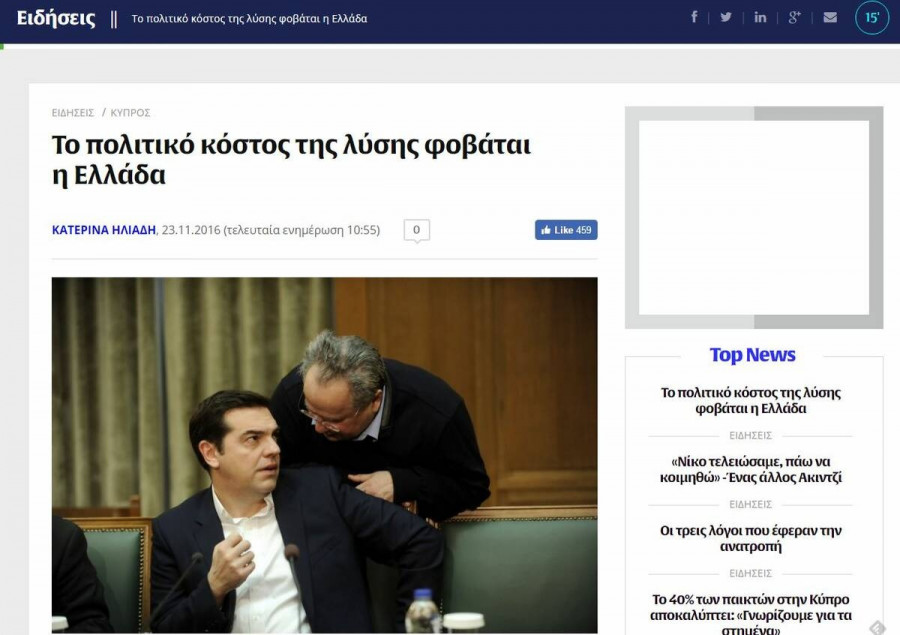The height and width of the screenshot is (635, 900).
Task: Click the main article photo
Action: point(324,455)
